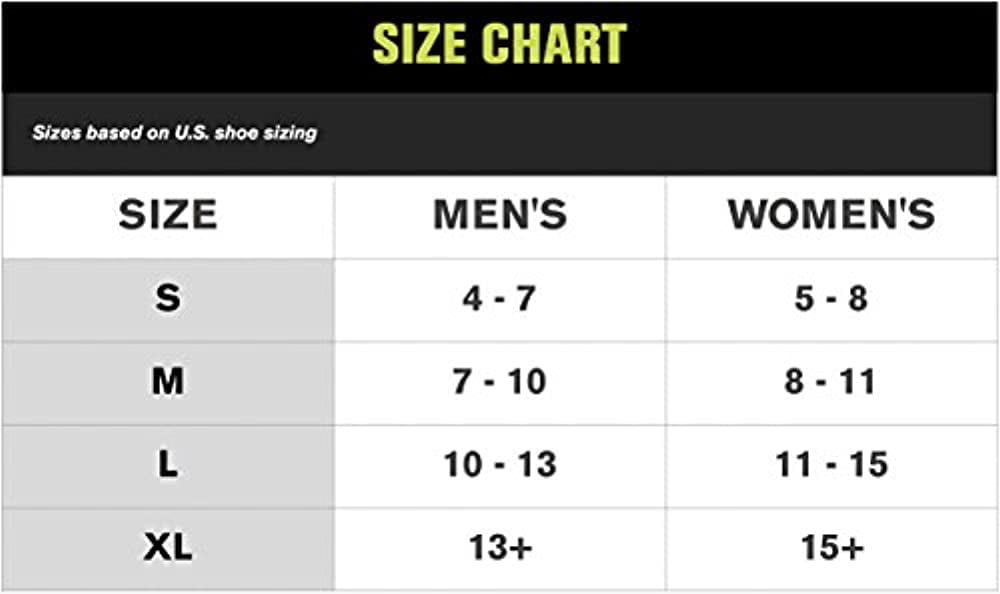This screenshot has width=1000, height=594.
Task: Select the men's 10 - 13 cell
Action: point(500,464)
